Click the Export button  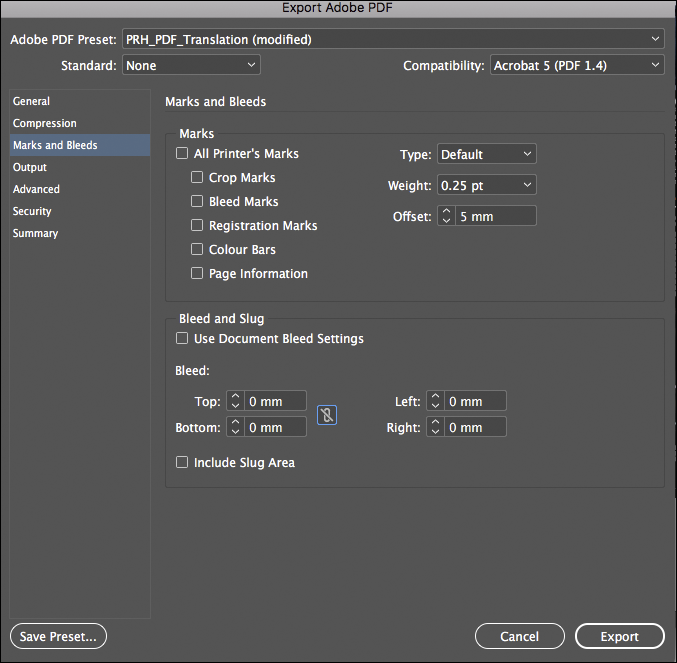(620, 636)
